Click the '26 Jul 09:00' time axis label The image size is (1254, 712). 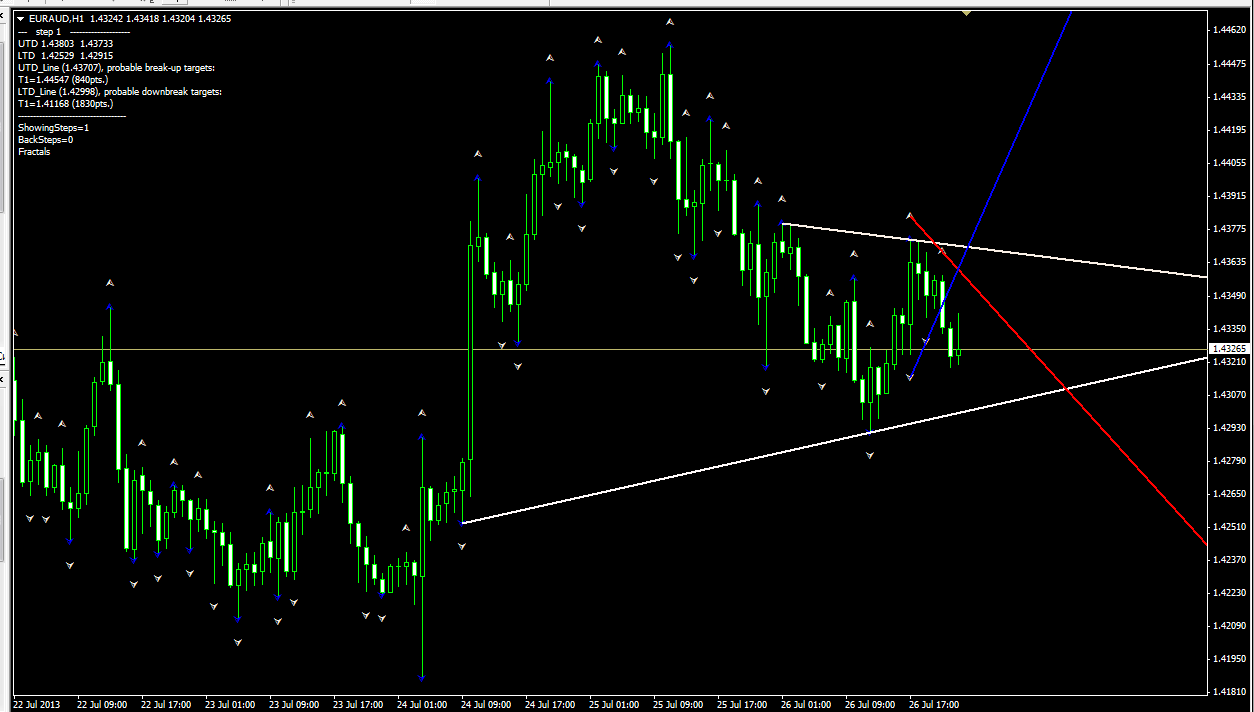click(870, 704)
